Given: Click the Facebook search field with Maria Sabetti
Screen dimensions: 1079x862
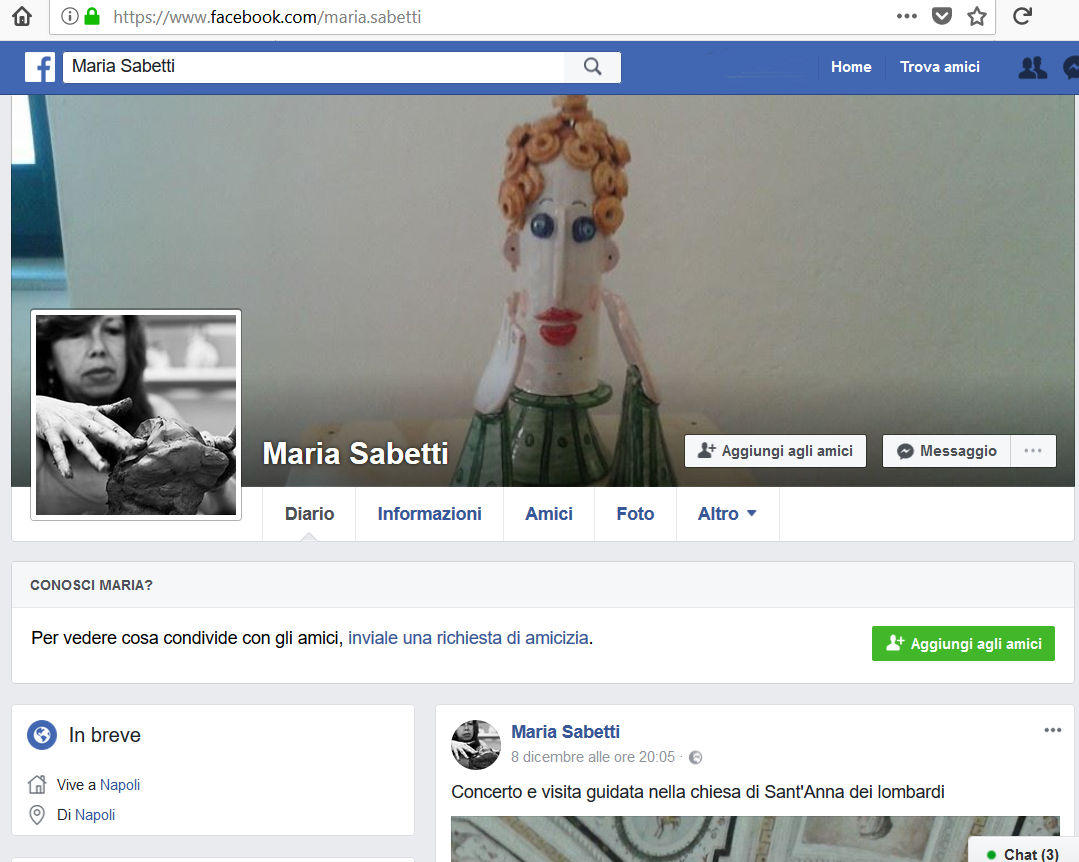Looking at the screenshot, I should pyautogui.click(x=314, y=67).
